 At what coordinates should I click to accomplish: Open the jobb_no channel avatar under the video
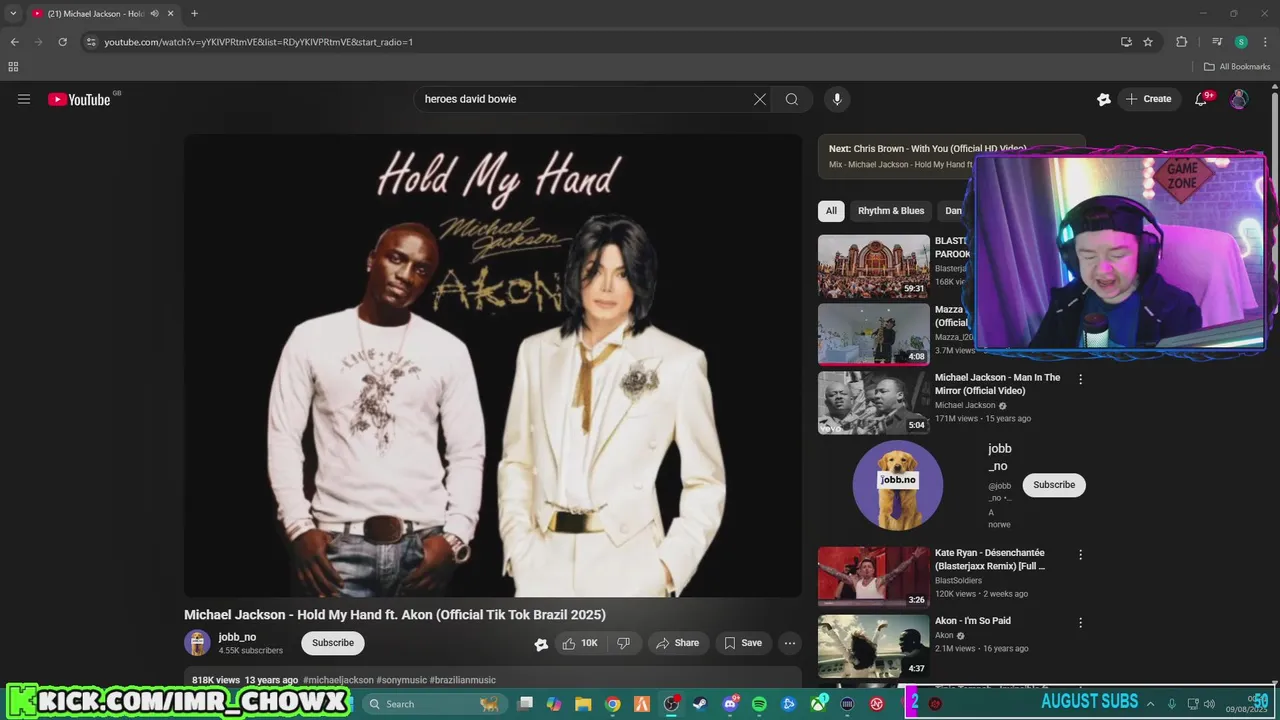click(197, 643)
